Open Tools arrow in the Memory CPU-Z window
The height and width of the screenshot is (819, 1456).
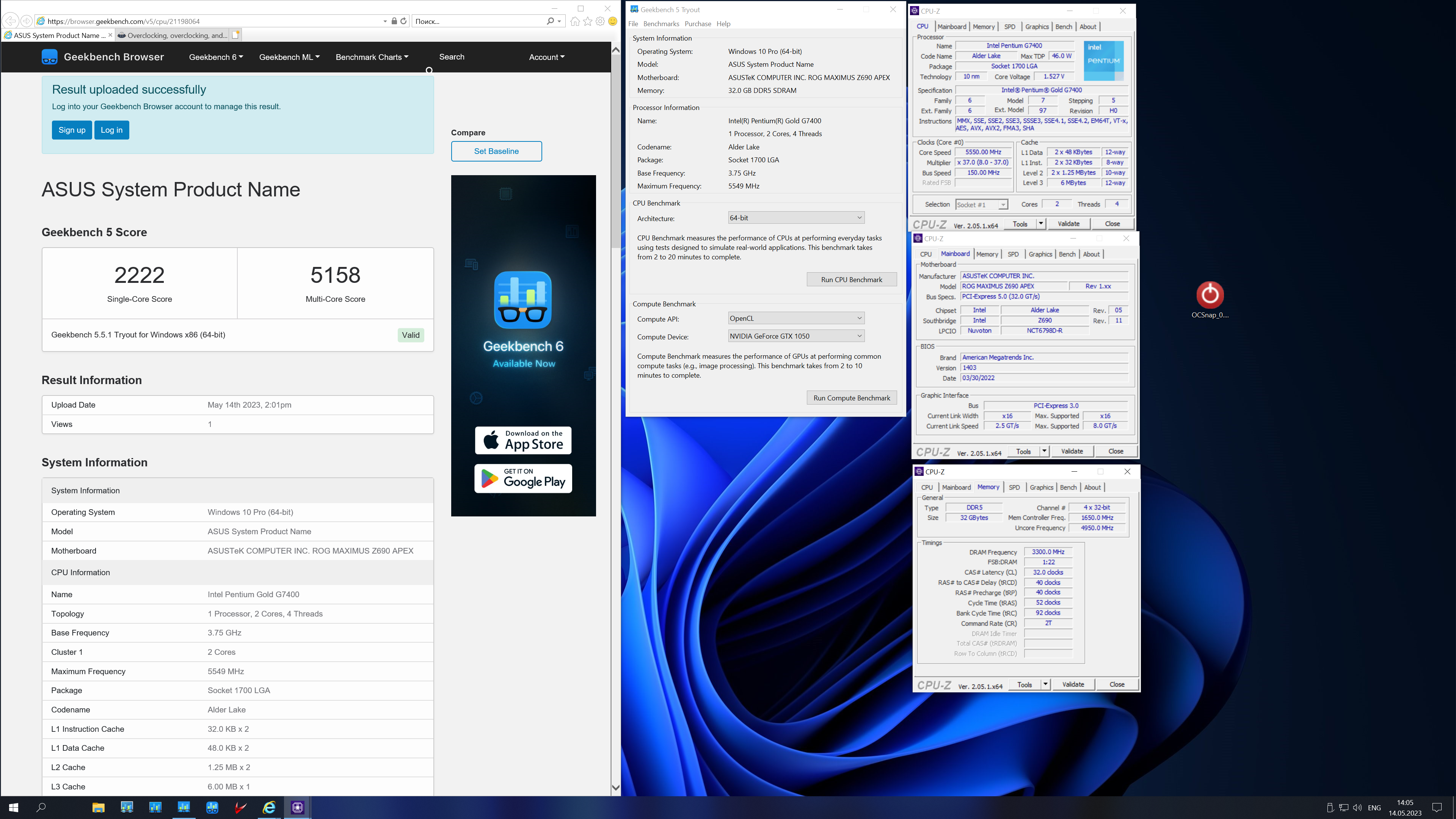point(1045,684)
